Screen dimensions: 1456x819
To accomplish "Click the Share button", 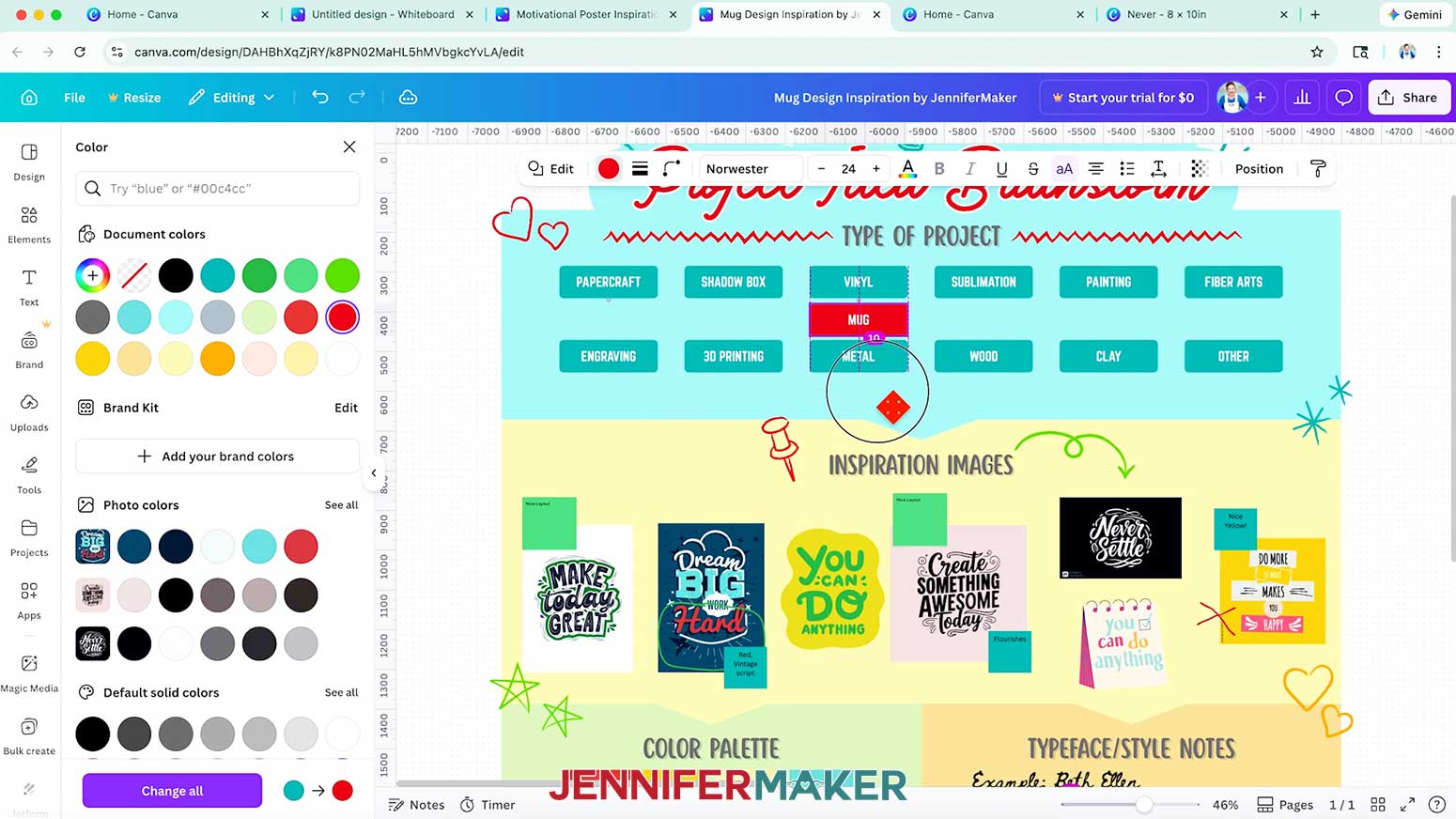I will 1409,98.
